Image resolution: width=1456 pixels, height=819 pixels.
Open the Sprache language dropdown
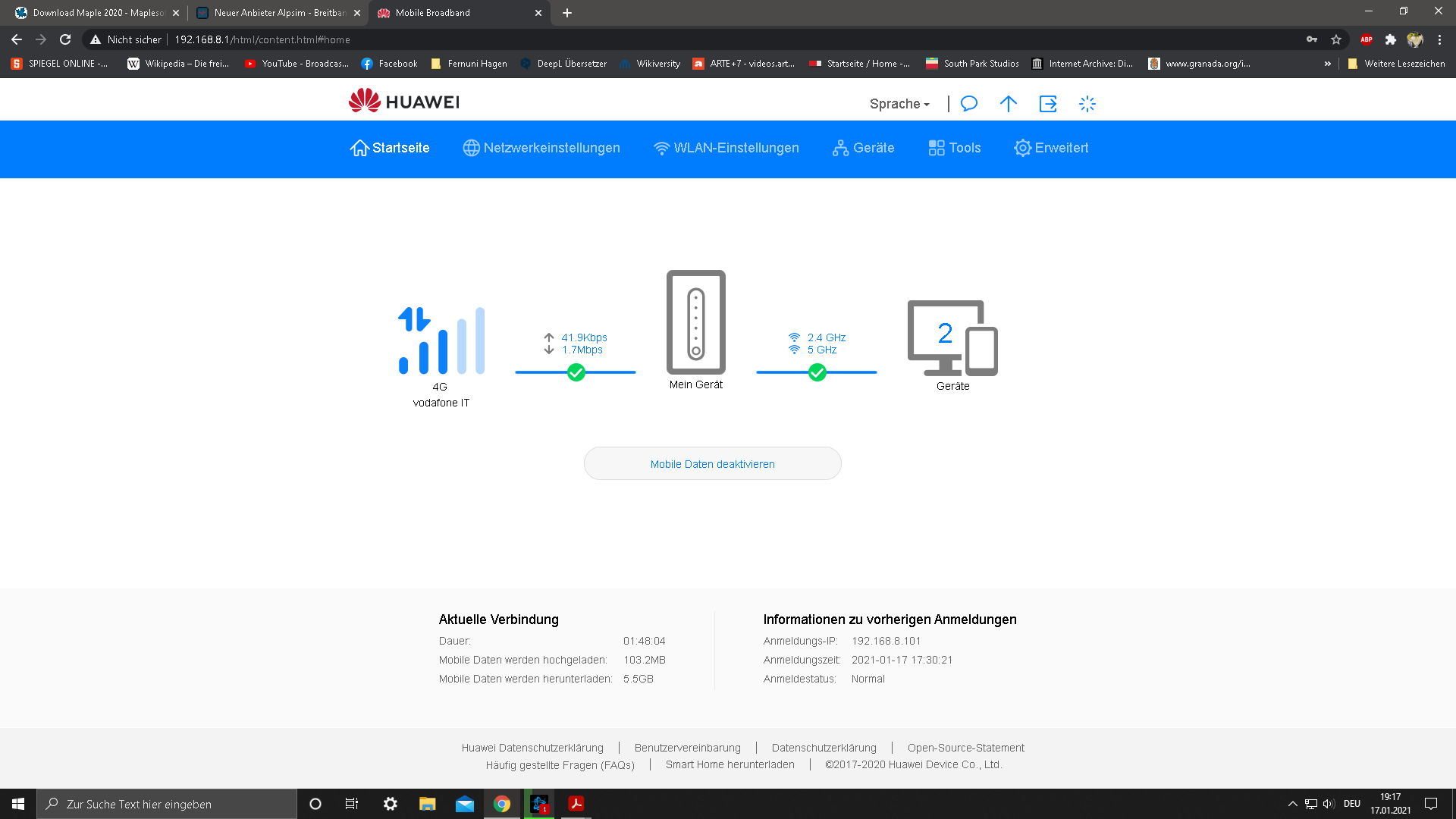point(899,104)
